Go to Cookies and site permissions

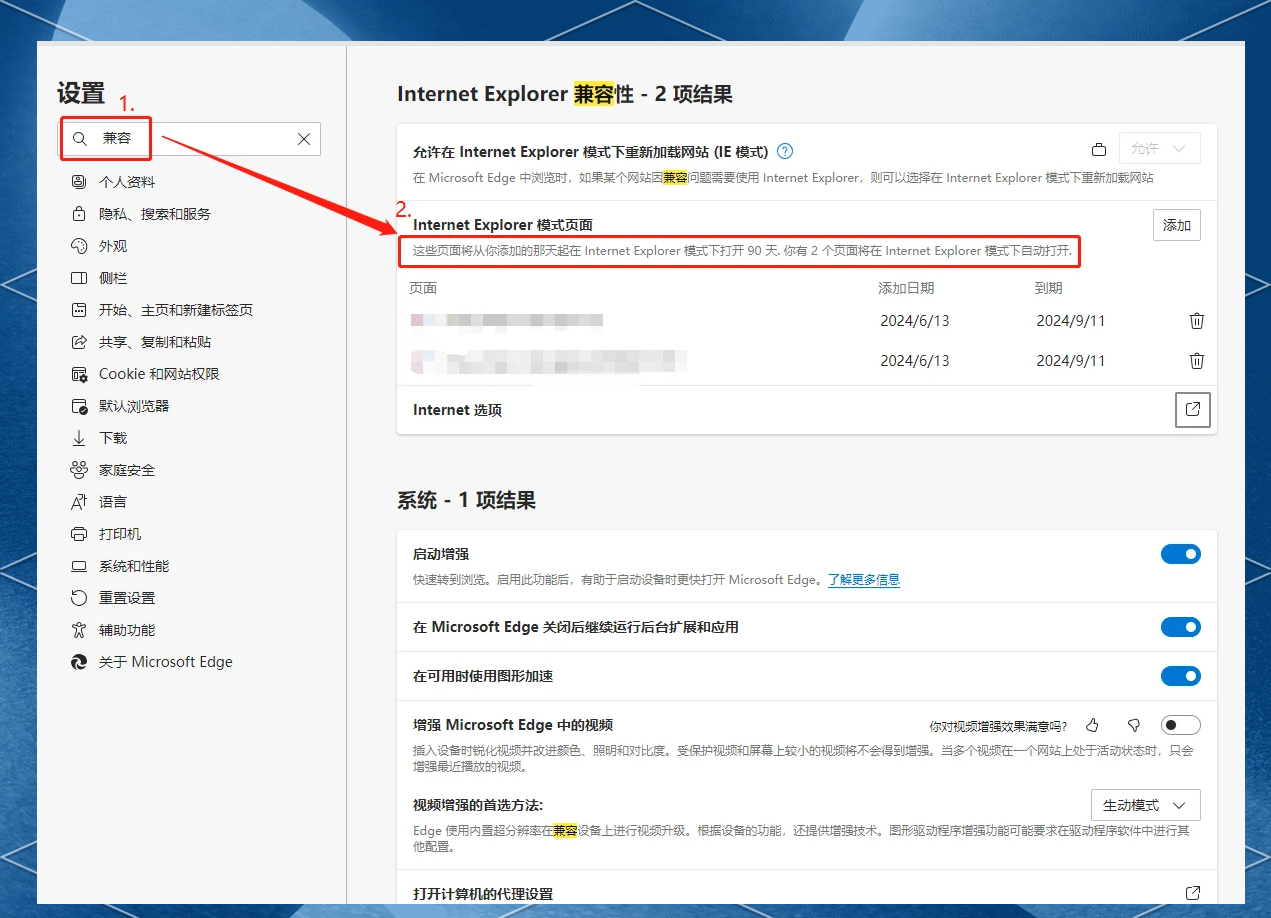coord(158,374)
